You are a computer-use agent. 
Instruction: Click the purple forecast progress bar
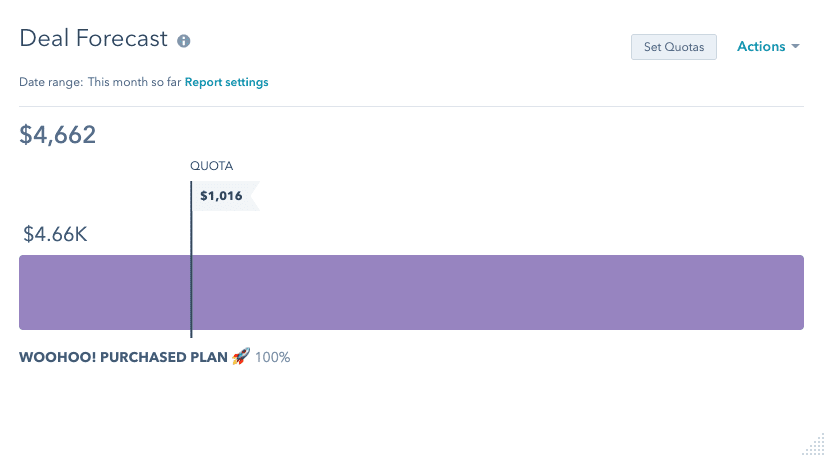[x=411, y=292]
